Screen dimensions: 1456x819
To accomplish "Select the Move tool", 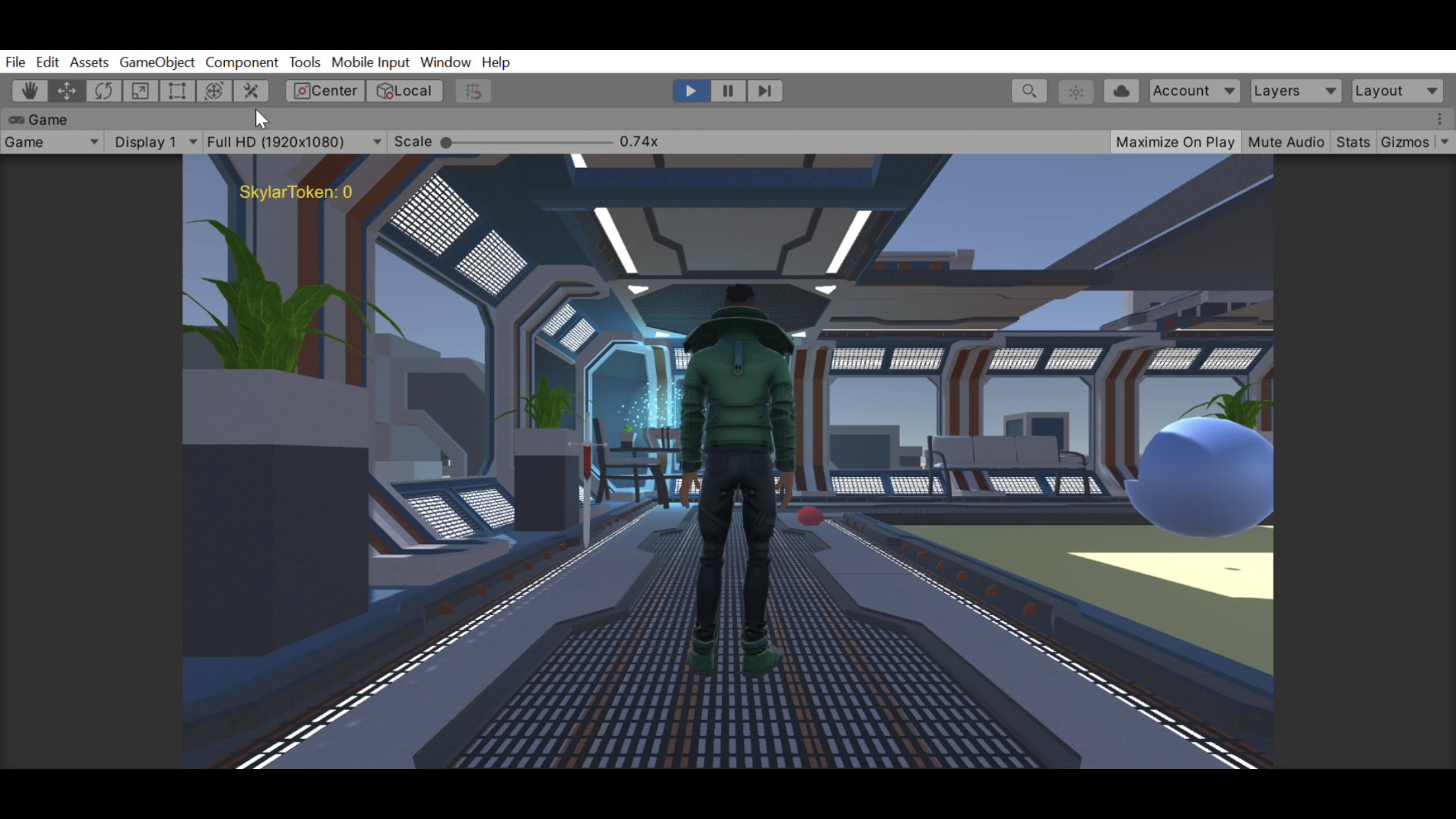I will click(67, 91).
